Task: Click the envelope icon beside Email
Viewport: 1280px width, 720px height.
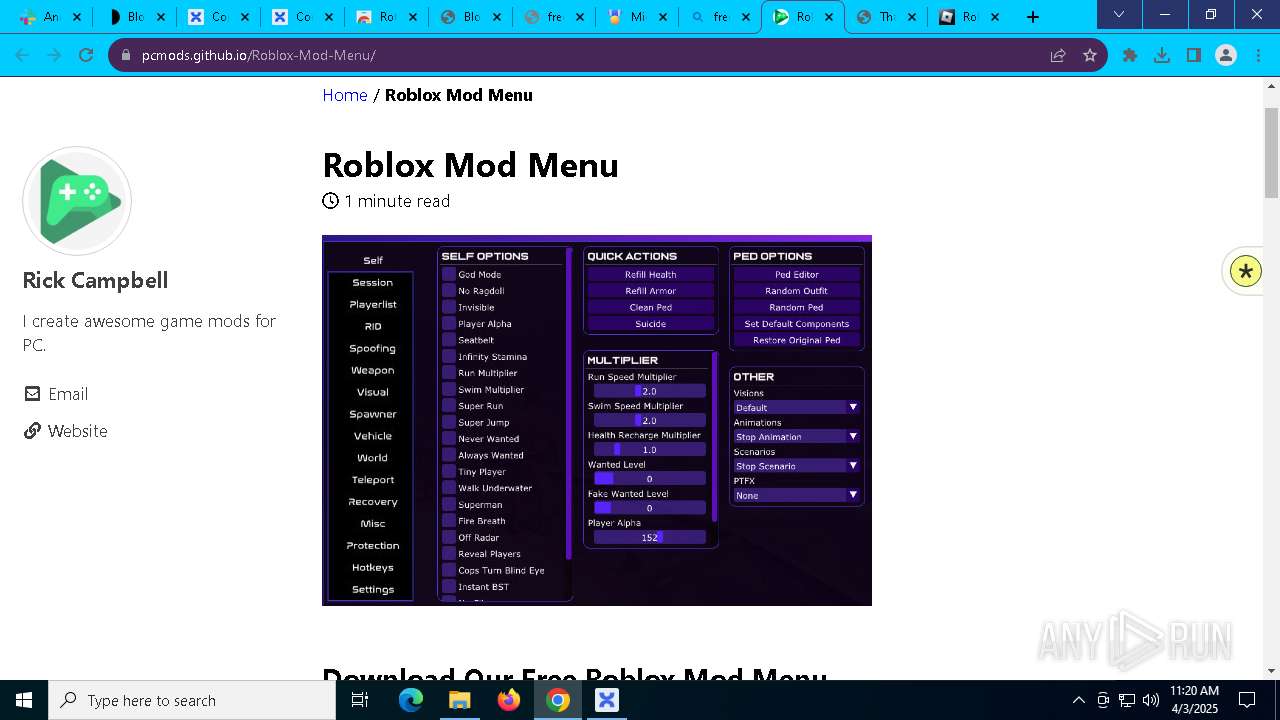Action: pos(33,394)
